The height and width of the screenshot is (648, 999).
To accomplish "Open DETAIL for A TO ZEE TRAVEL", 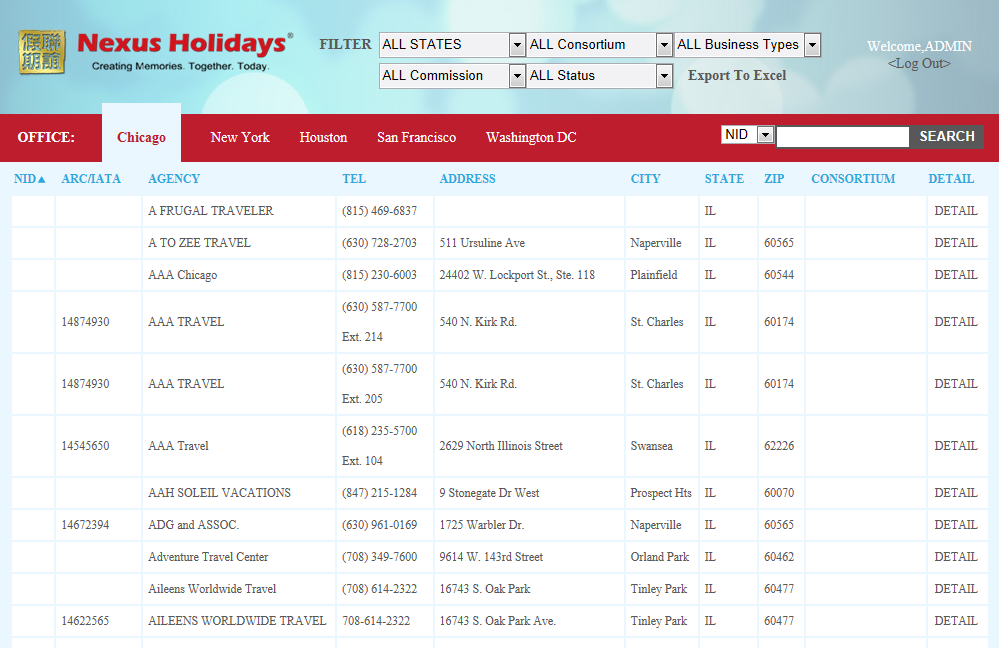I will pyautogui.click(x=956, y=243).
